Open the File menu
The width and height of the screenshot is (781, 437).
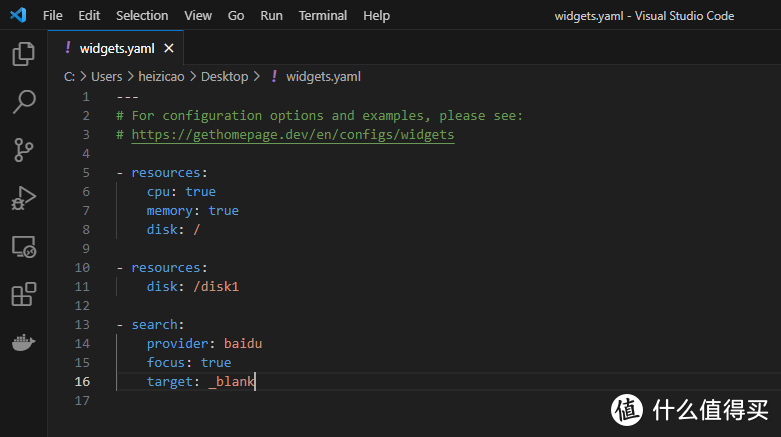tap(53, 16)
